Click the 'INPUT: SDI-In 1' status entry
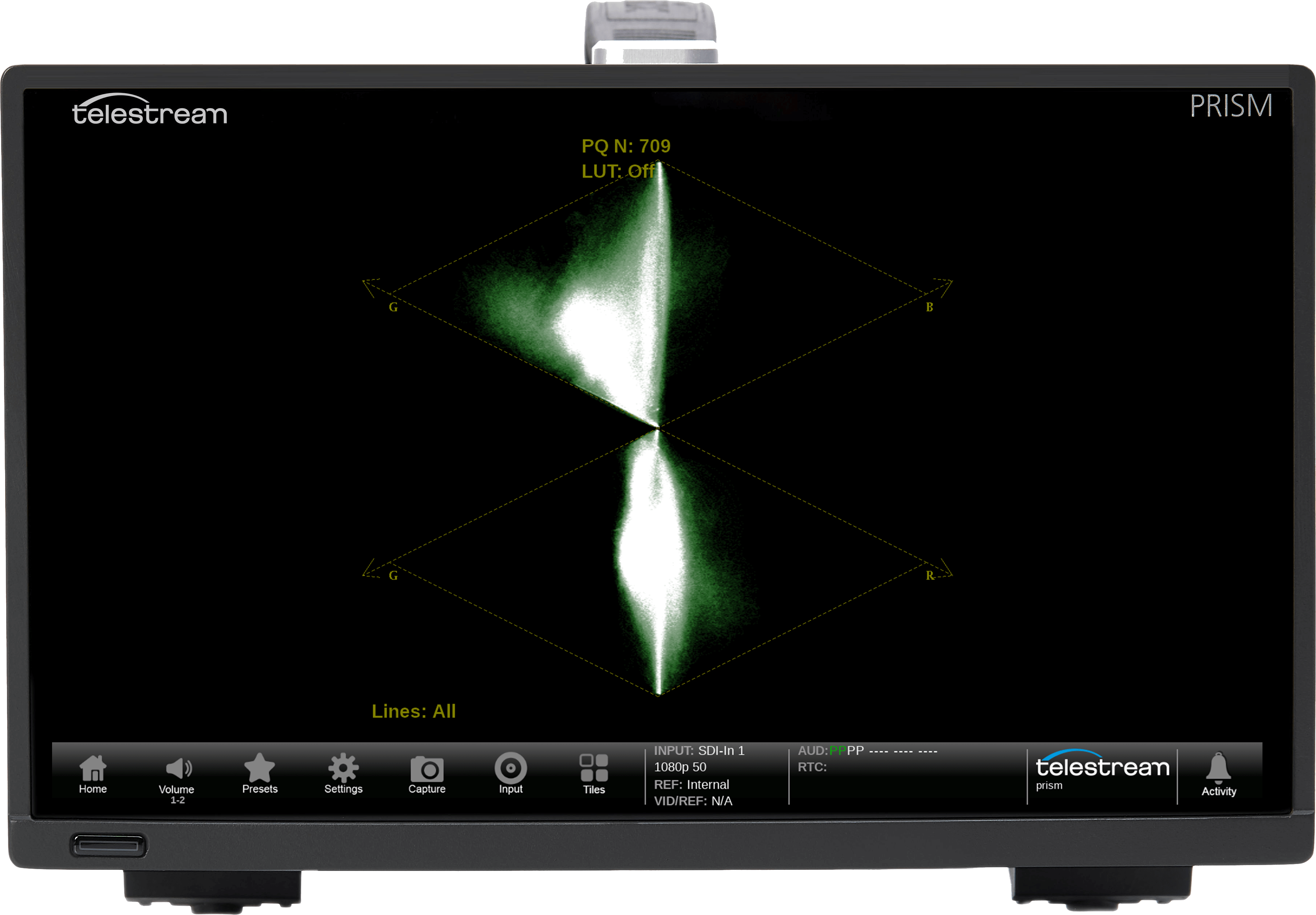This screenshot has width=1316, height=915. [x=699, y=750]
